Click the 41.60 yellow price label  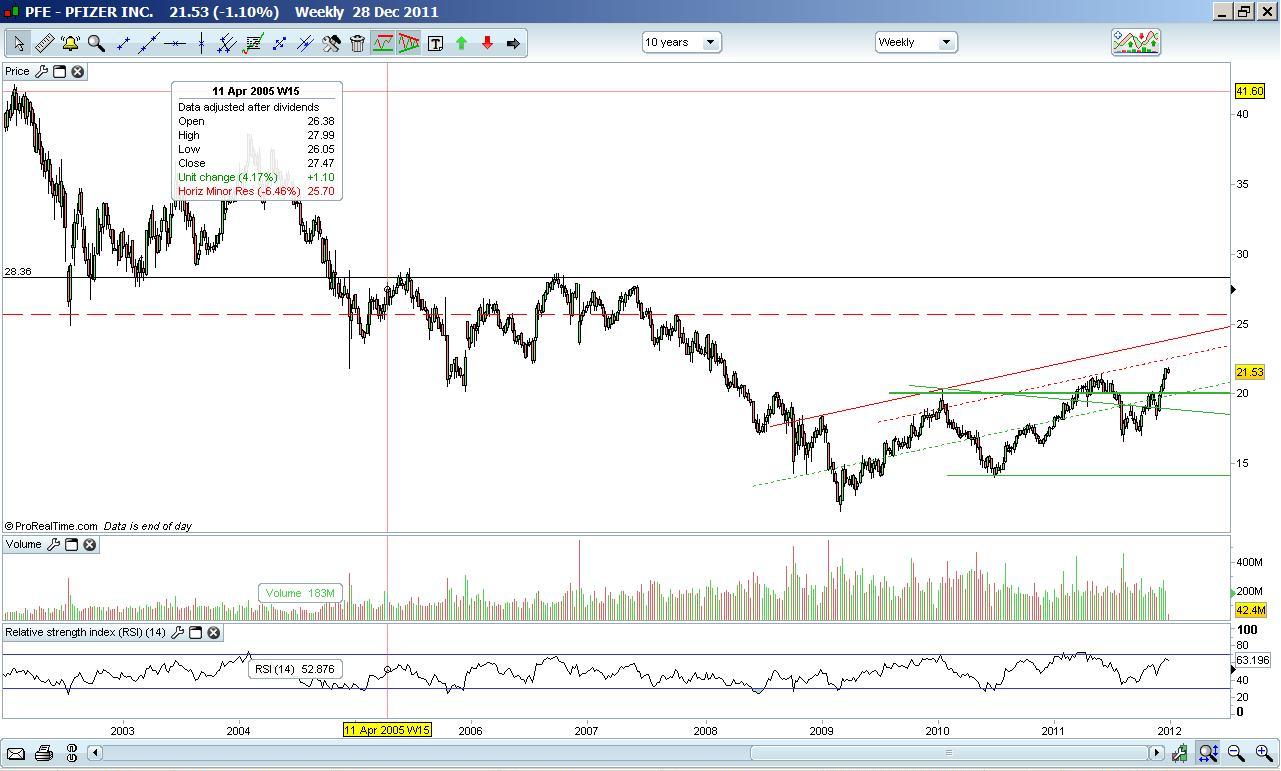(1250, 91)
